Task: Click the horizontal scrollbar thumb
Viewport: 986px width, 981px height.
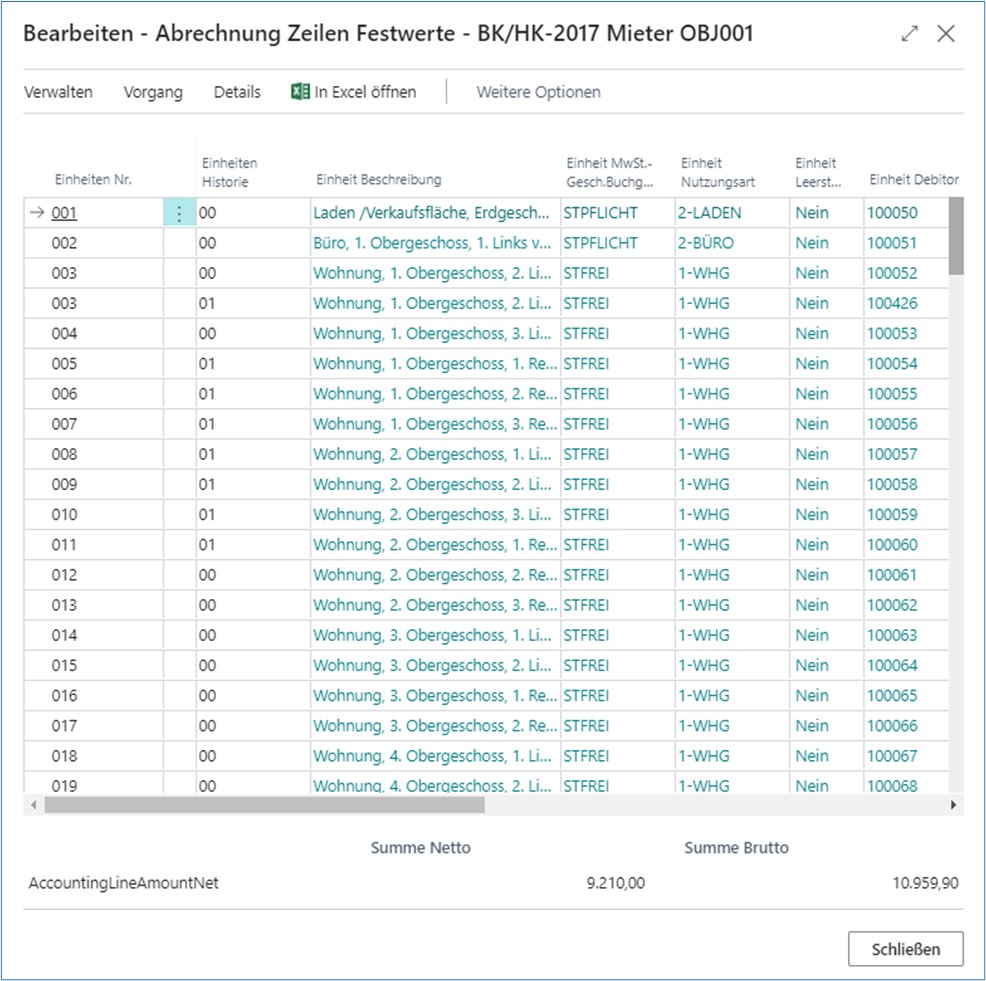Action: [264, 805]
